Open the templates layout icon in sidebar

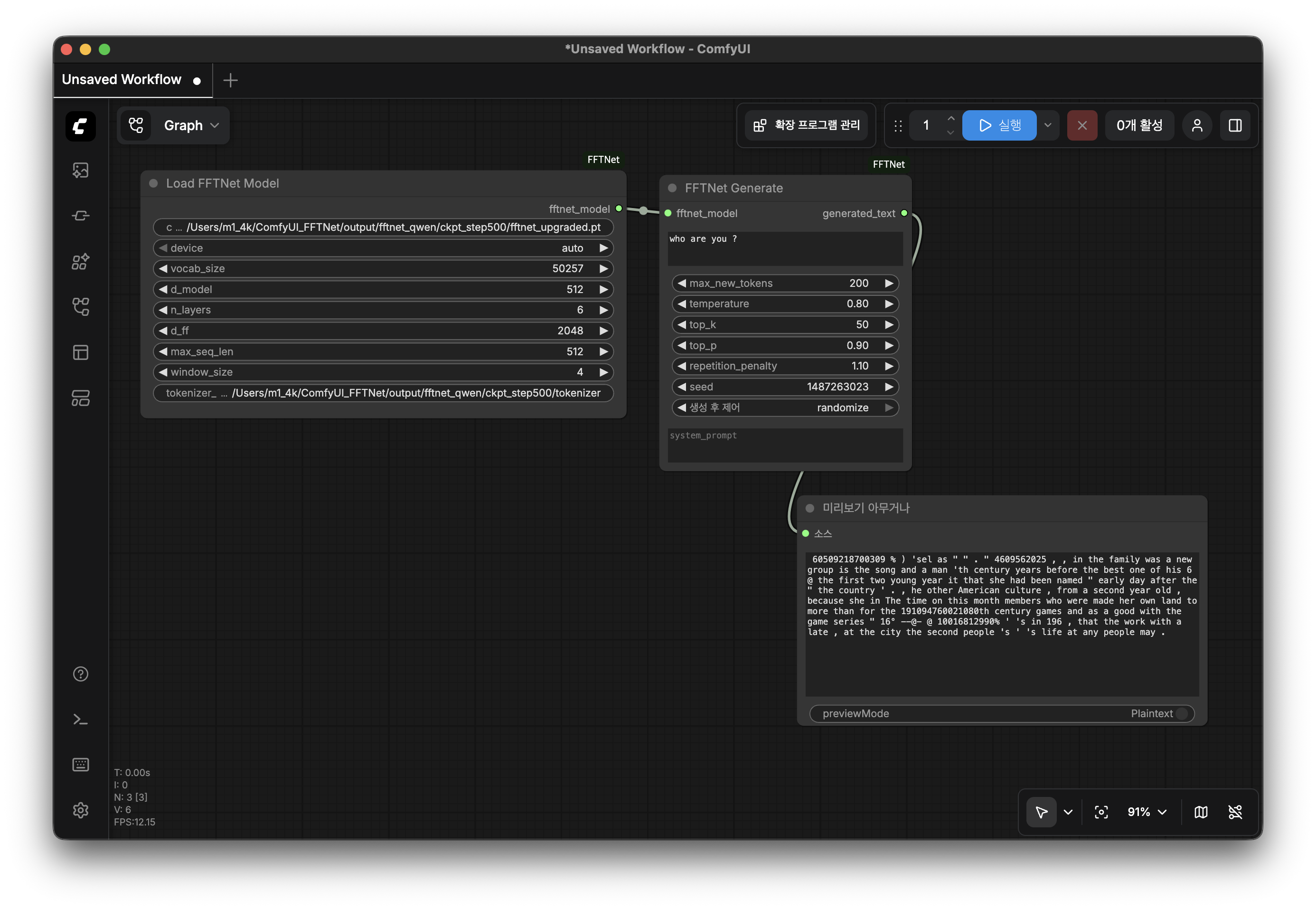point(80,352)
